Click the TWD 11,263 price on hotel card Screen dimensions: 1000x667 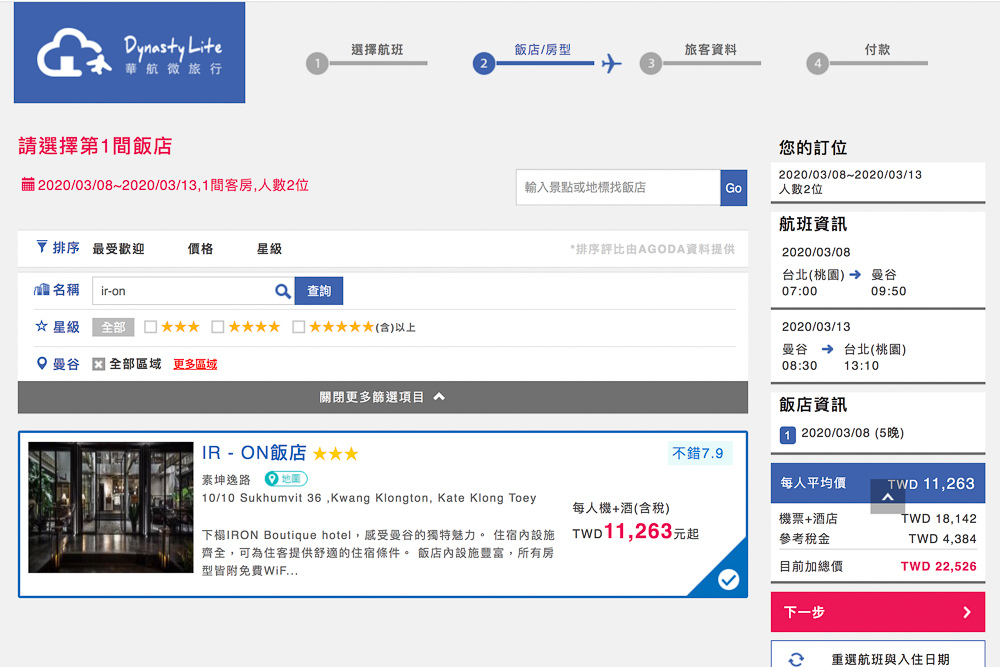point(636,532)
